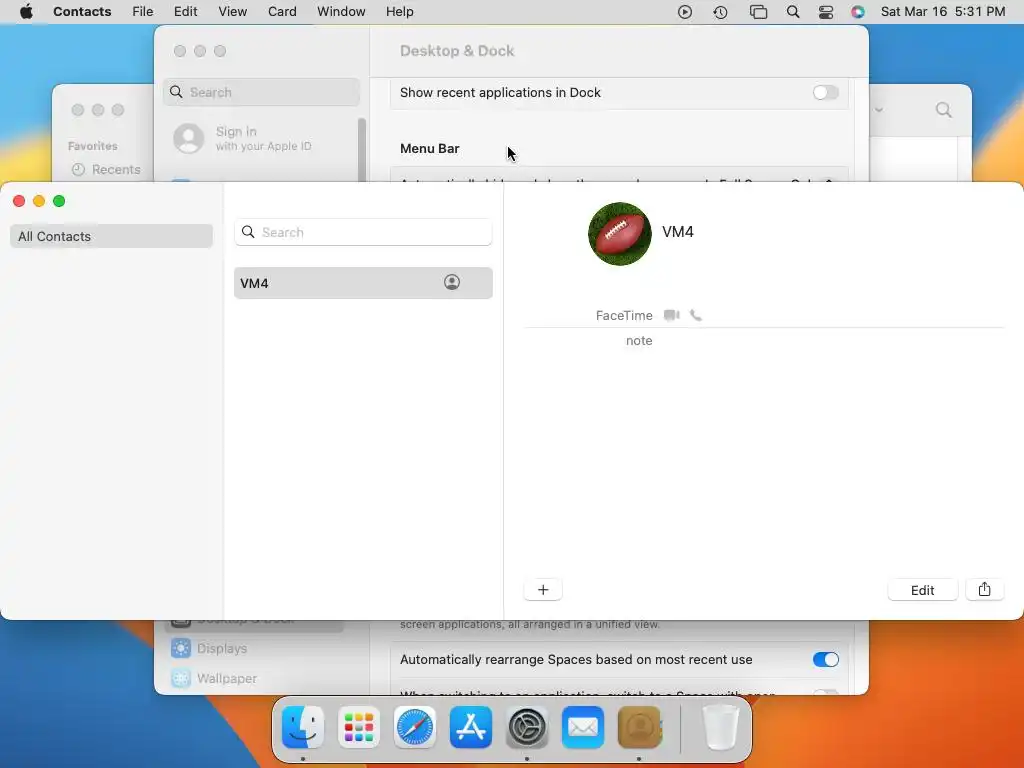Click the Stage Manager windows icon in menu bar

pos(758,12)
